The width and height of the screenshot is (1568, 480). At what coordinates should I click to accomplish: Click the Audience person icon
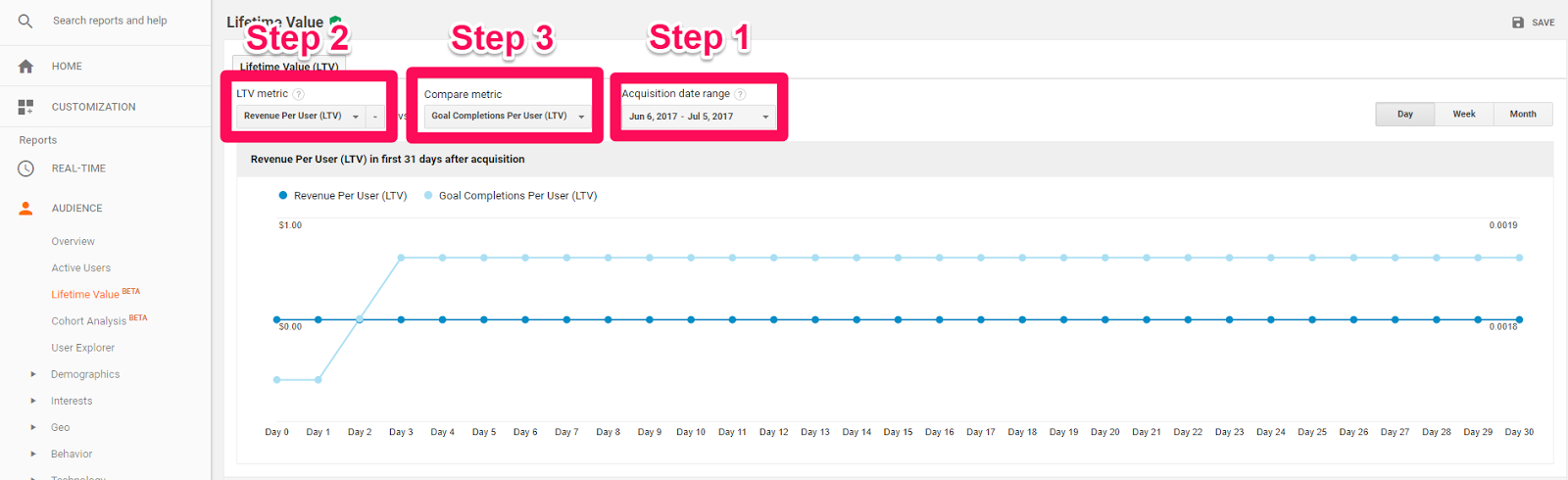point(25,209)
